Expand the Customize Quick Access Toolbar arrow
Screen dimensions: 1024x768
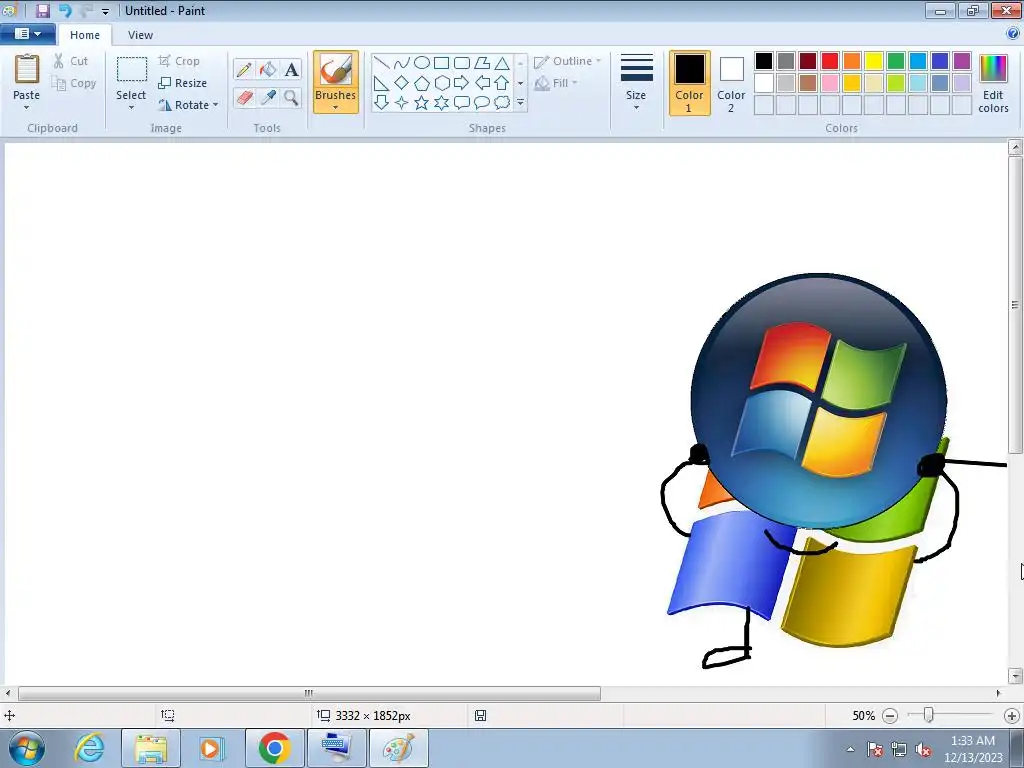105,11
